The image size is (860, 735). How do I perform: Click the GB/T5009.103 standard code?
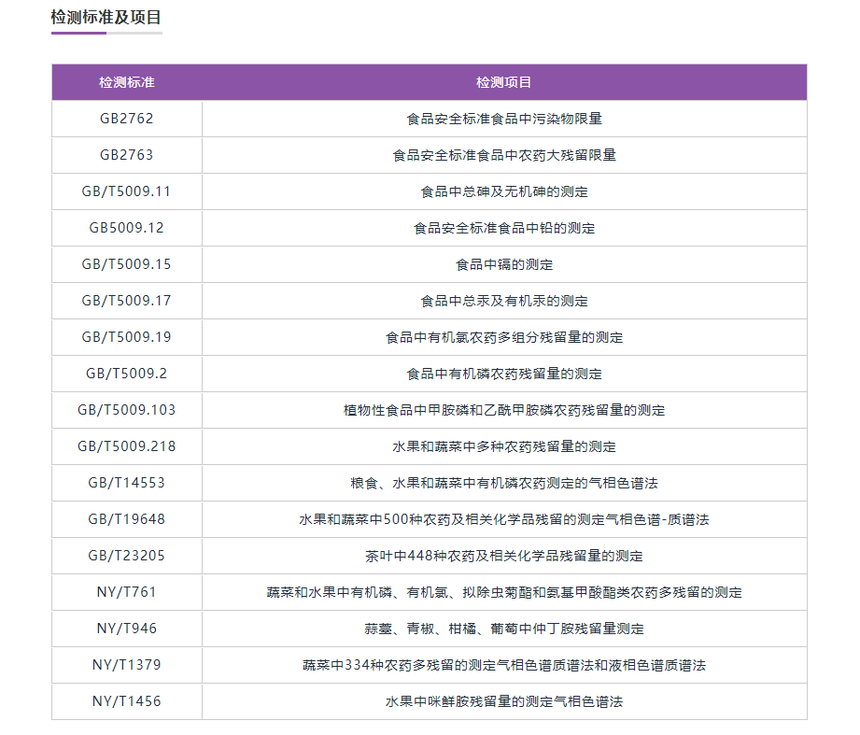(x=127, y=410)
